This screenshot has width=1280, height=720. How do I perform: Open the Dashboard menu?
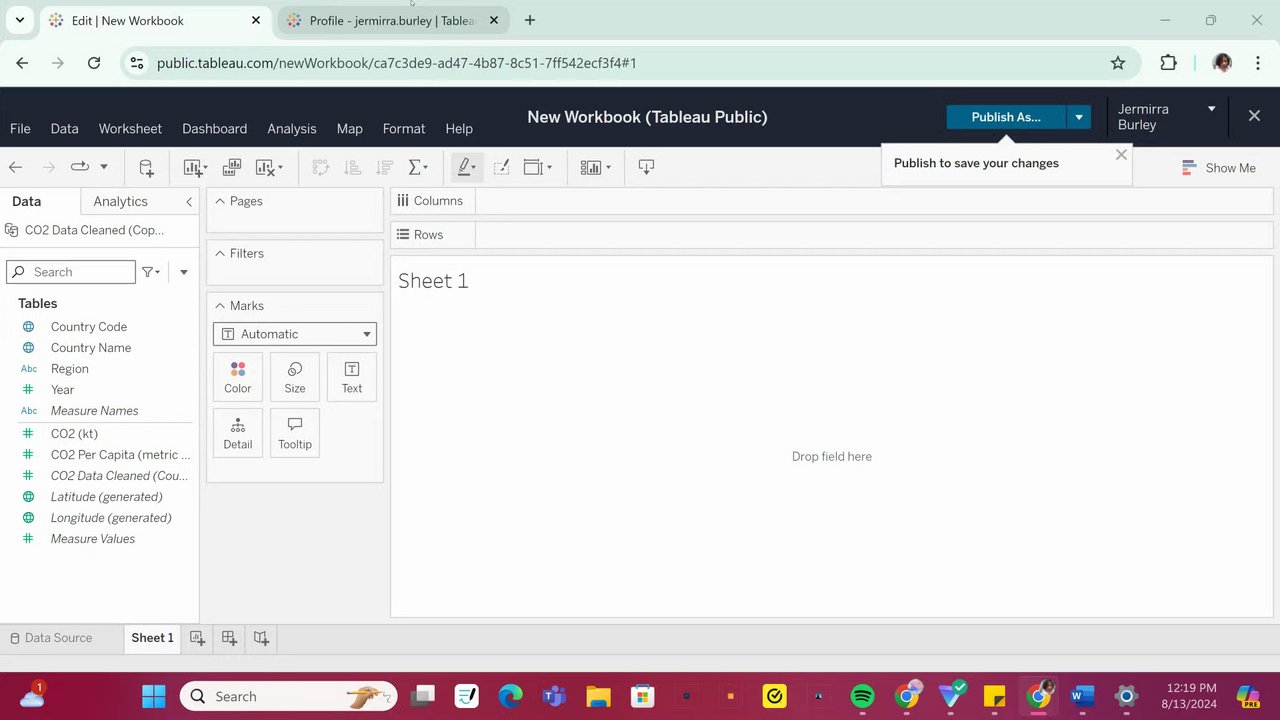[214, 129]
